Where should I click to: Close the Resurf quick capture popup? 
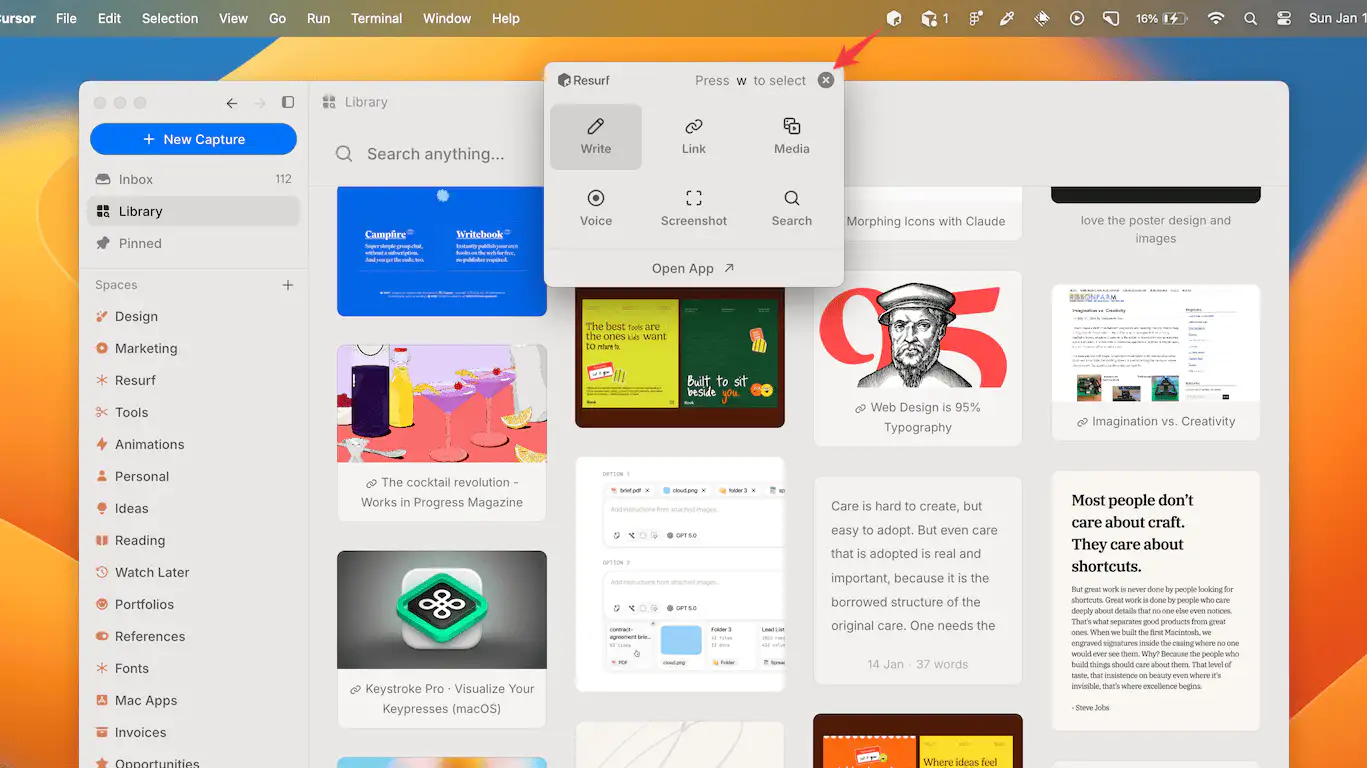(x=825, y=80)
